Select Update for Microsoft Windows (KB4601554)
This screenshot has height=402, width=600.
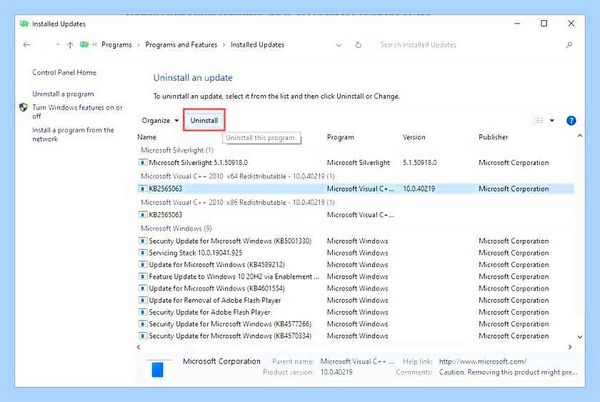[355, 288]
